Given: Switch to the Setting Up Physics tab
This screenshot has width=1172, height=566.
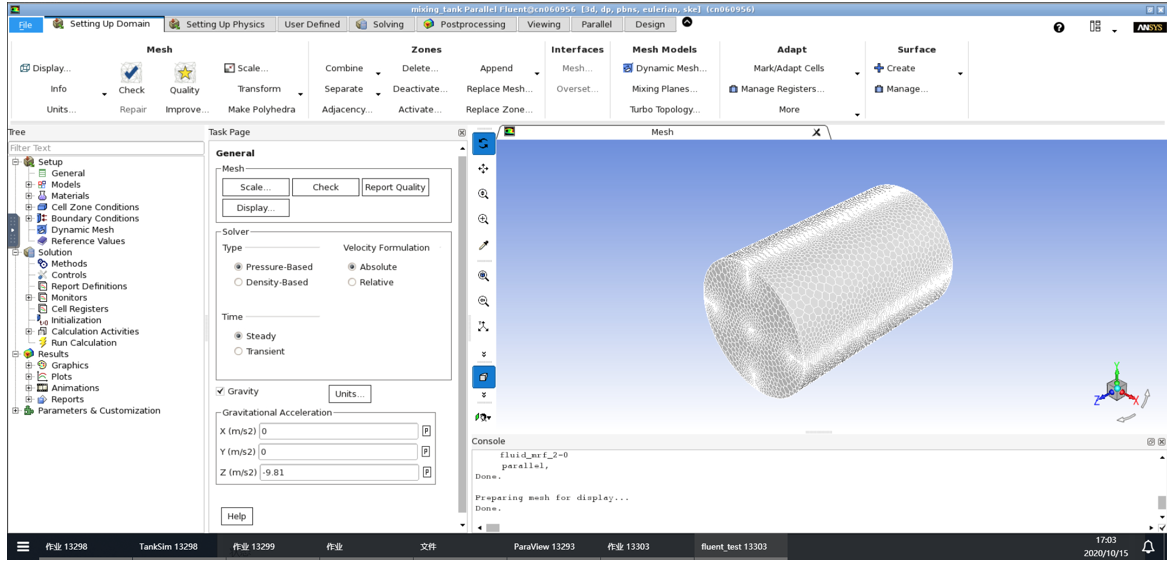Looking at the screenshot, I should 217,24.
